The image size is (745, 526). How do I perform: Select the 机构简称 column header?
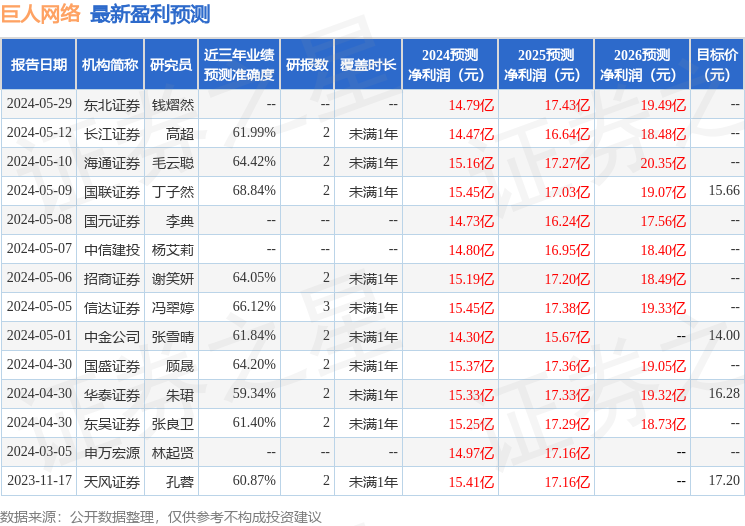110,65
